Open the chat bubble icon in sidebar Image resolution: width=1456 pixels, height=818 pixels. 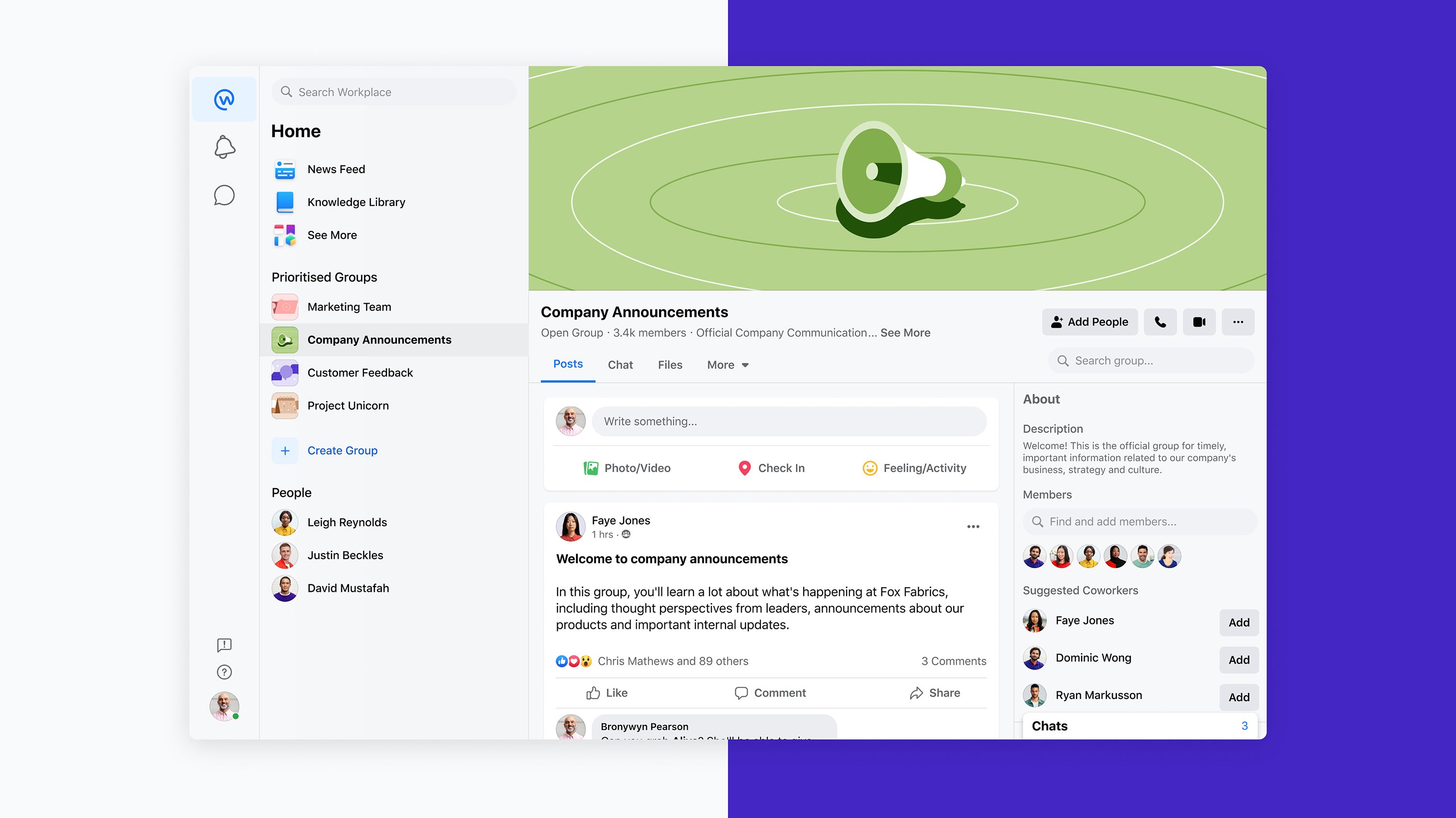pyautogui.click(x=224, y=196)
